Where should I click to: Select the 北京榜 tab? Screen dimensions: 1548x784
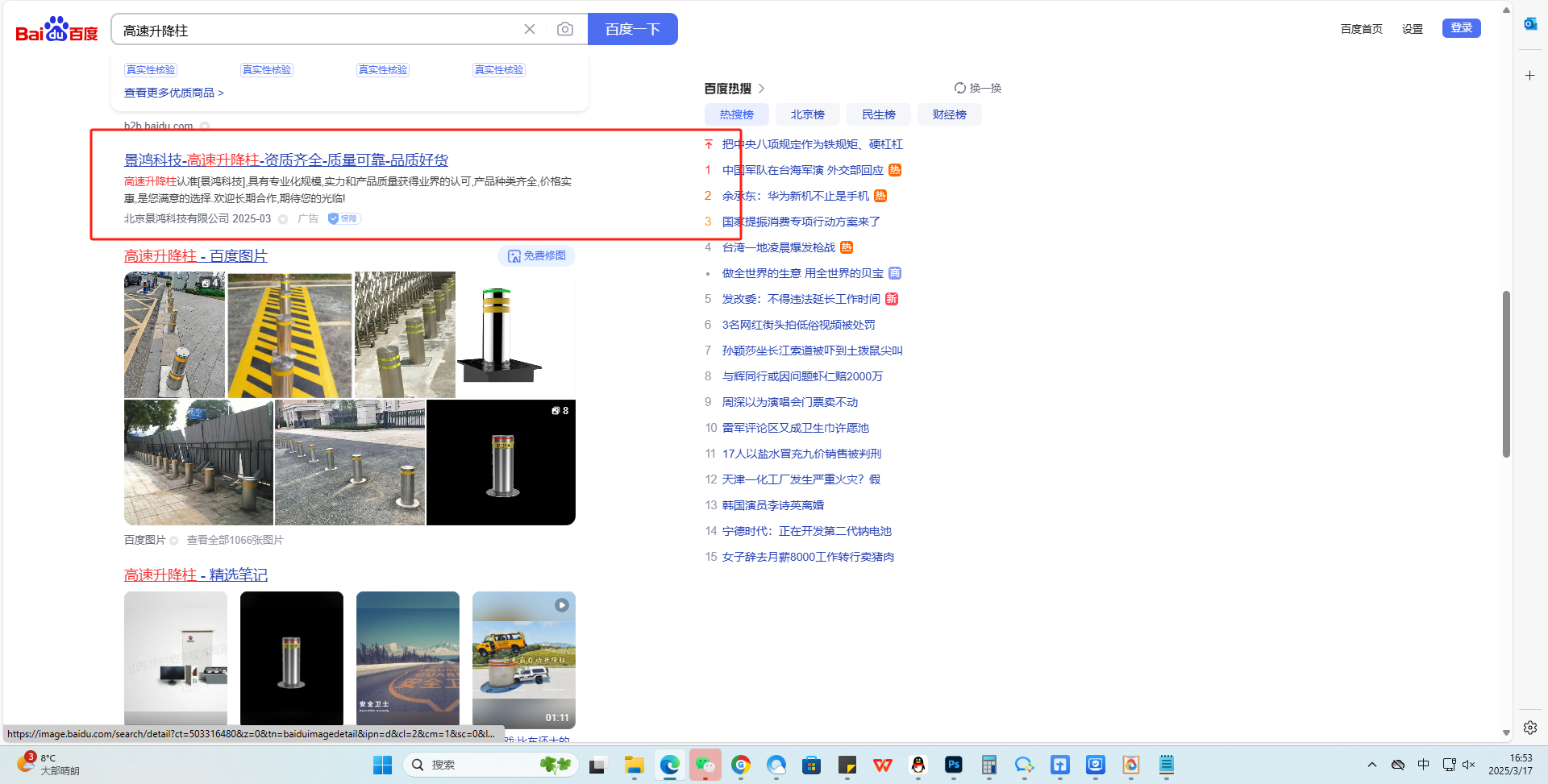coord(808,114)
